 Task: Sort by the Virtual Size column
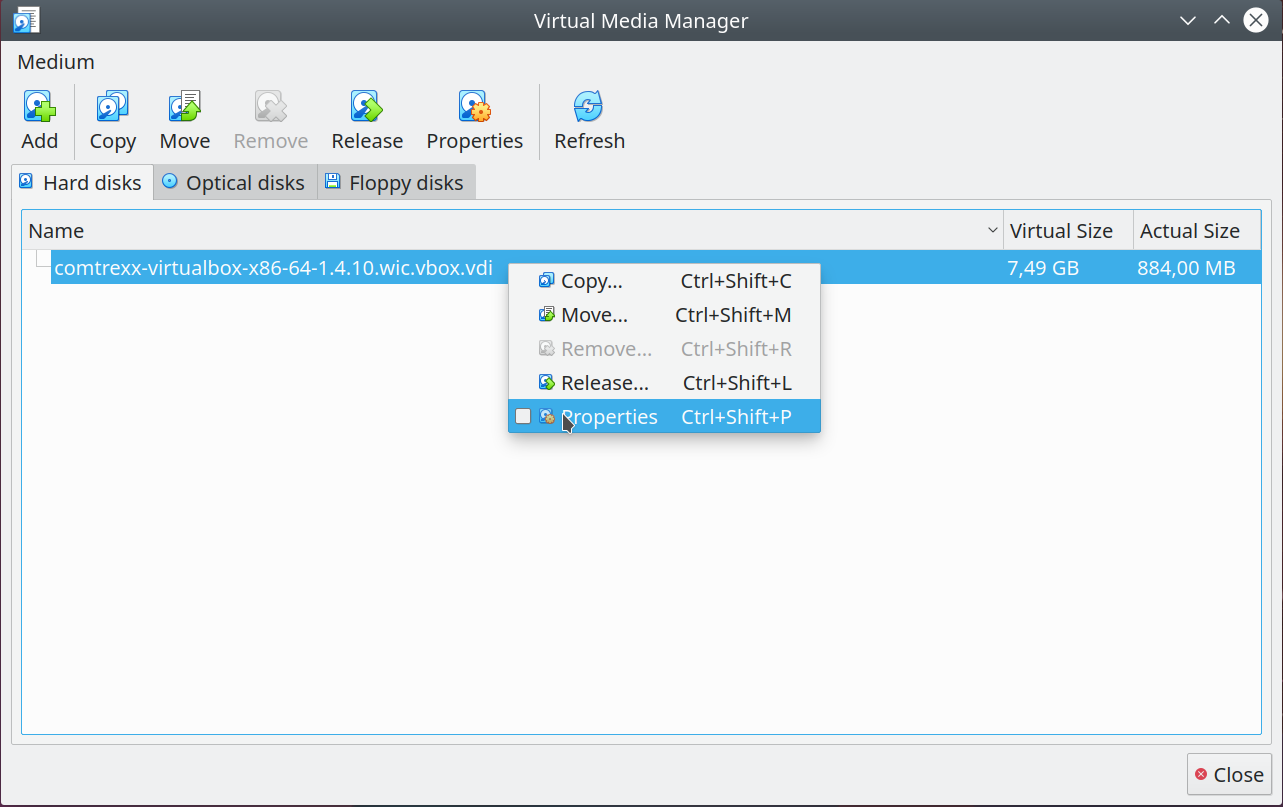pos(1068,231)
